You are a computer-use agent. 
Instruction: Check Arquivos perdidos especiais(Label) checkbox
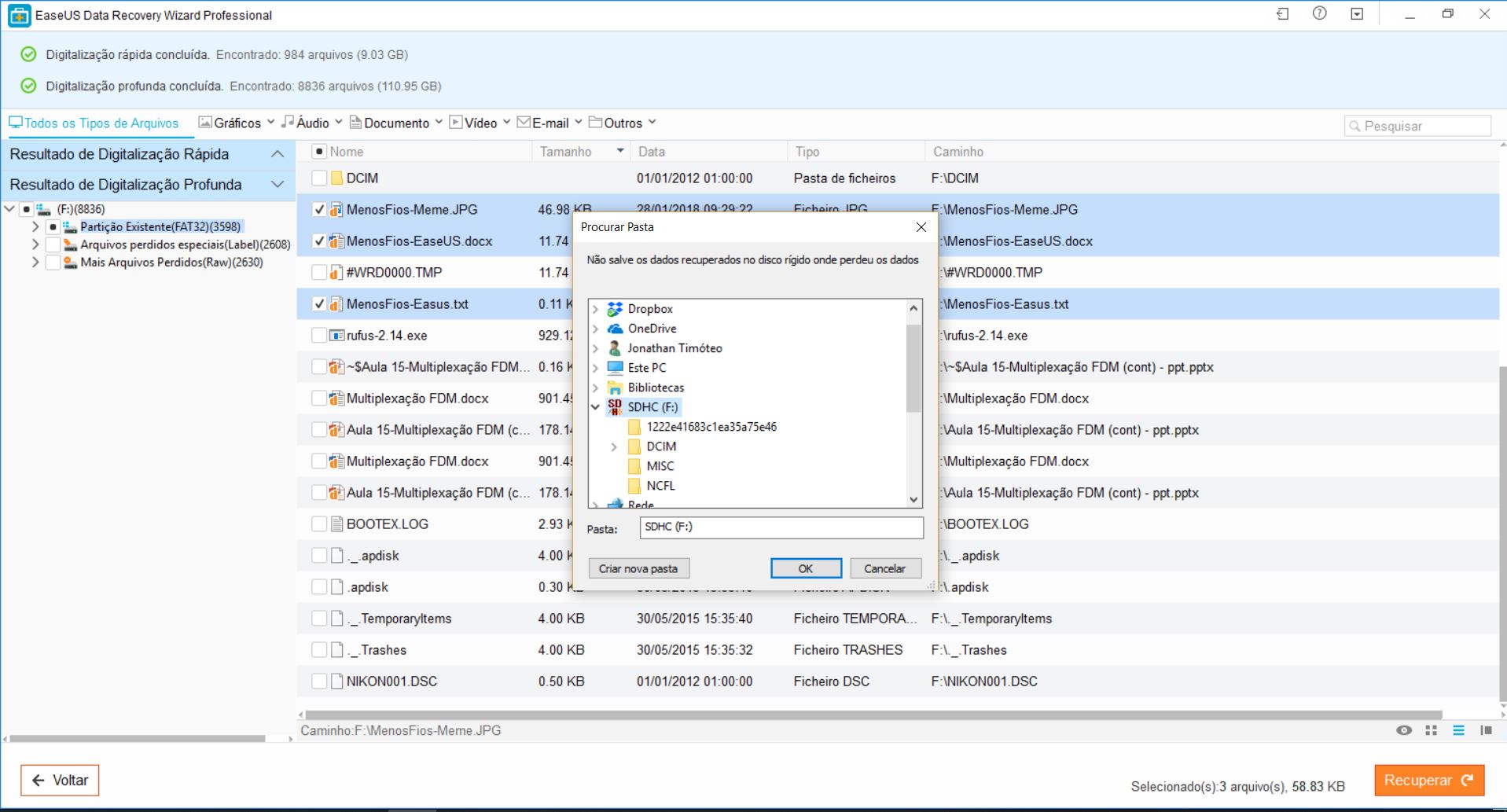[53, 244]
